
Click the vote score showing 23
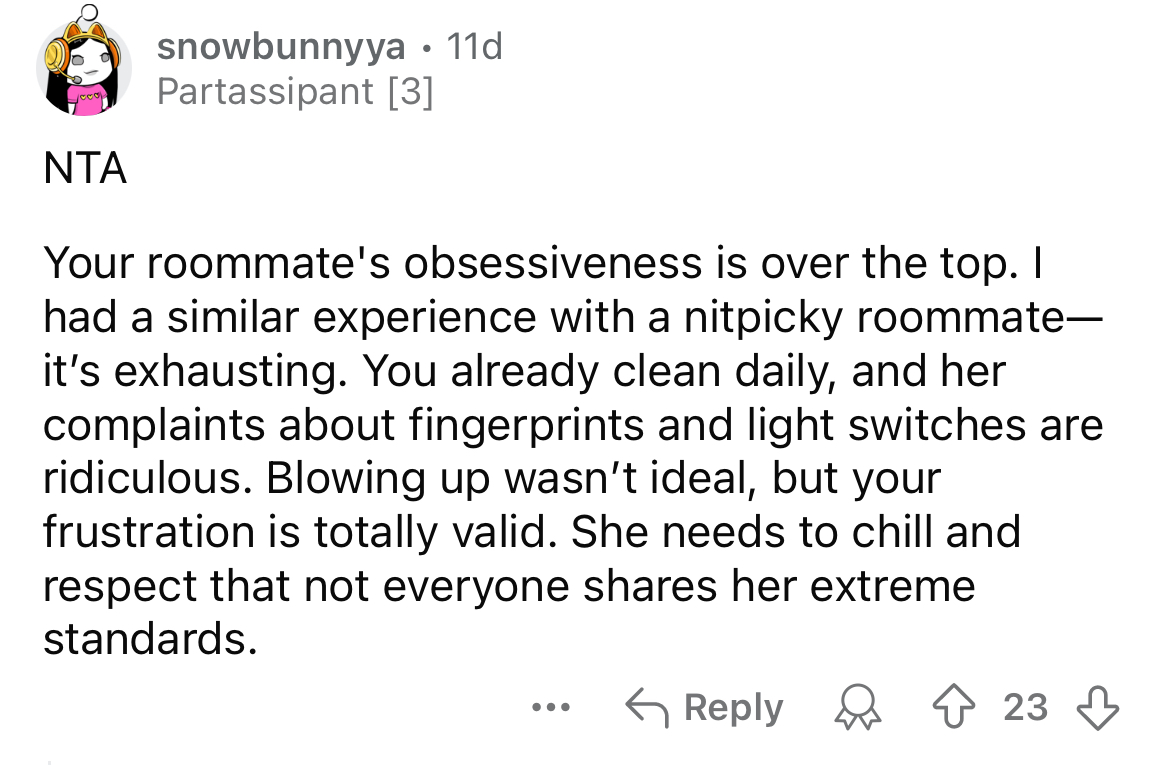tap(1025, 708)
